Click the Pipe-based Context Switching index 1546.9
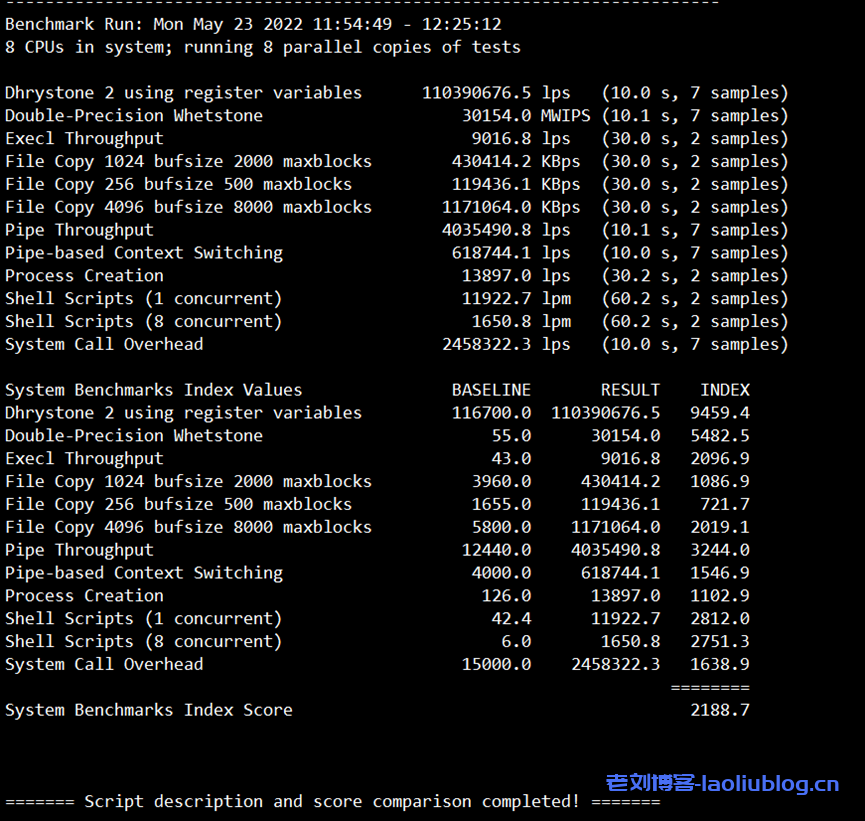865x821 pixels. [x=719, y=573]
